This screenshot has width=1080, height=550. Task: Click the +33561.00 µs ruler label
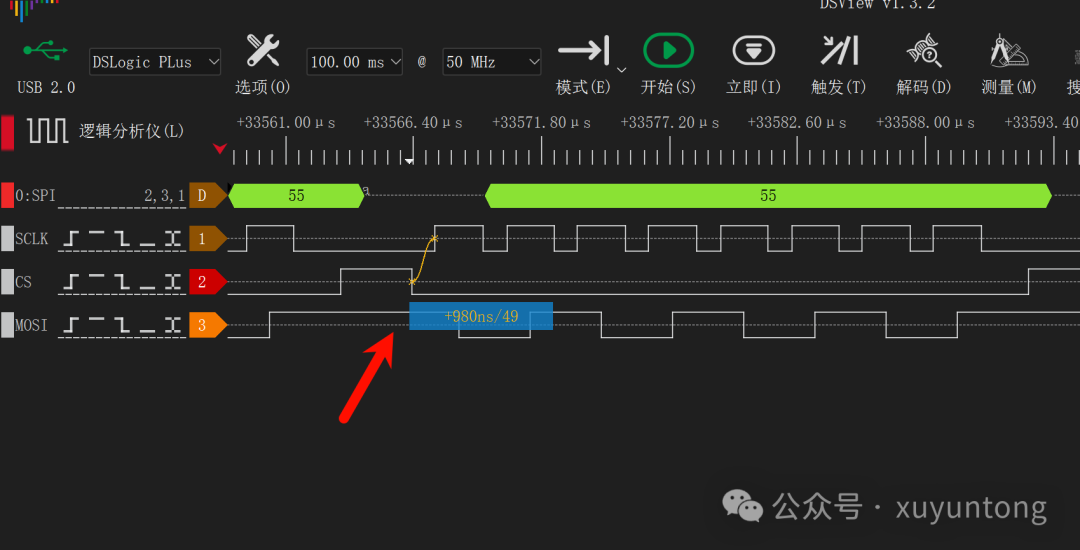click(286, 123)
